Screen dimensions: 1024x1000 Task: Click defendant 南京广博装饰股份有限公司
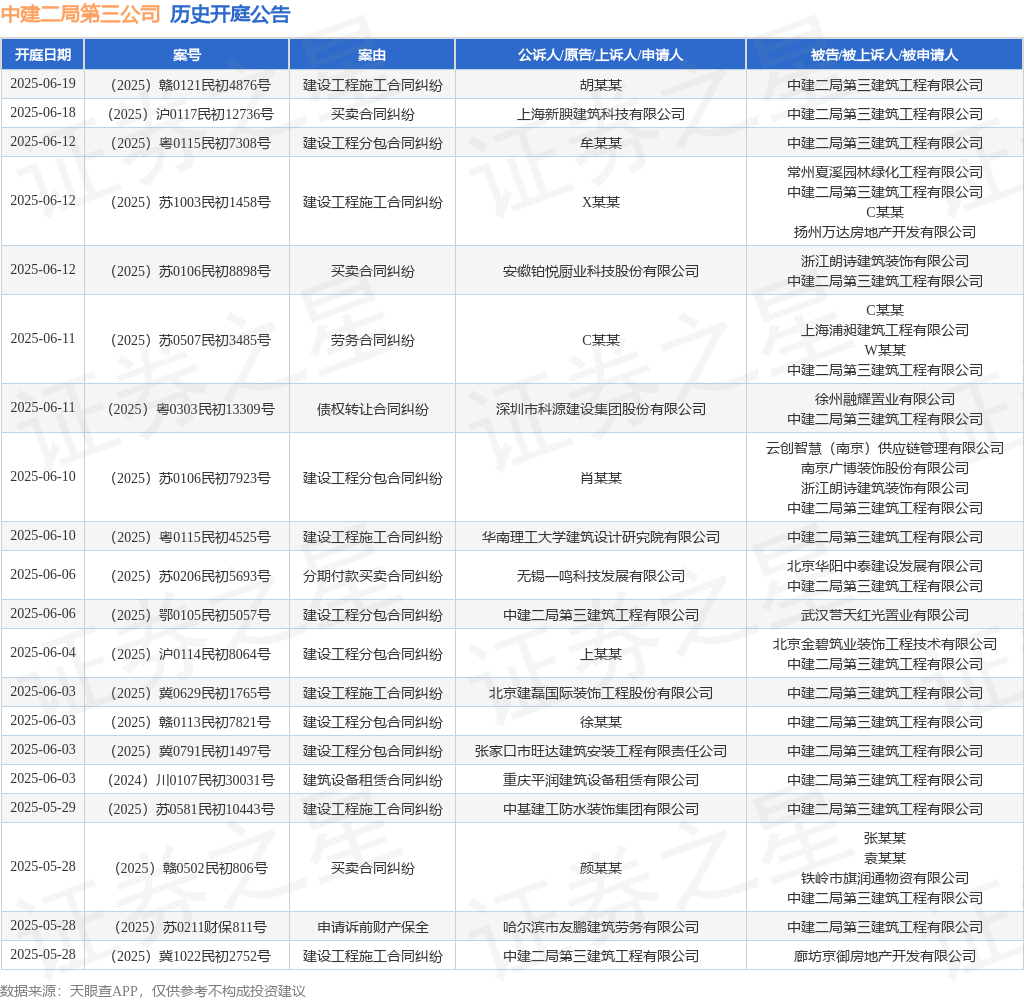[885, 468]
